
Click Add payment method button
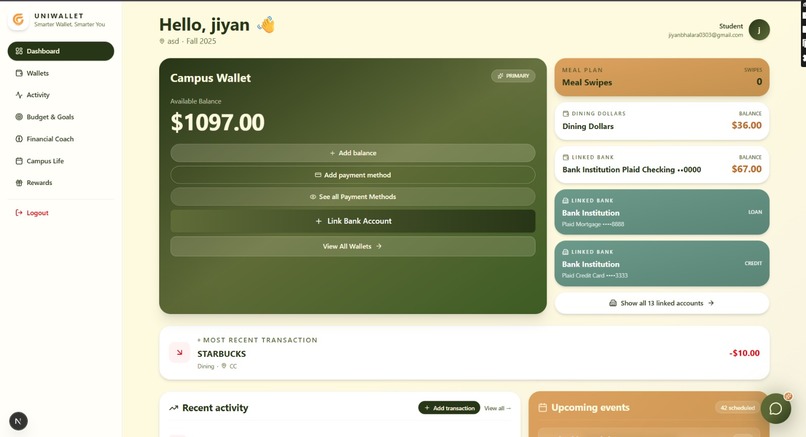tap(353, 175)
